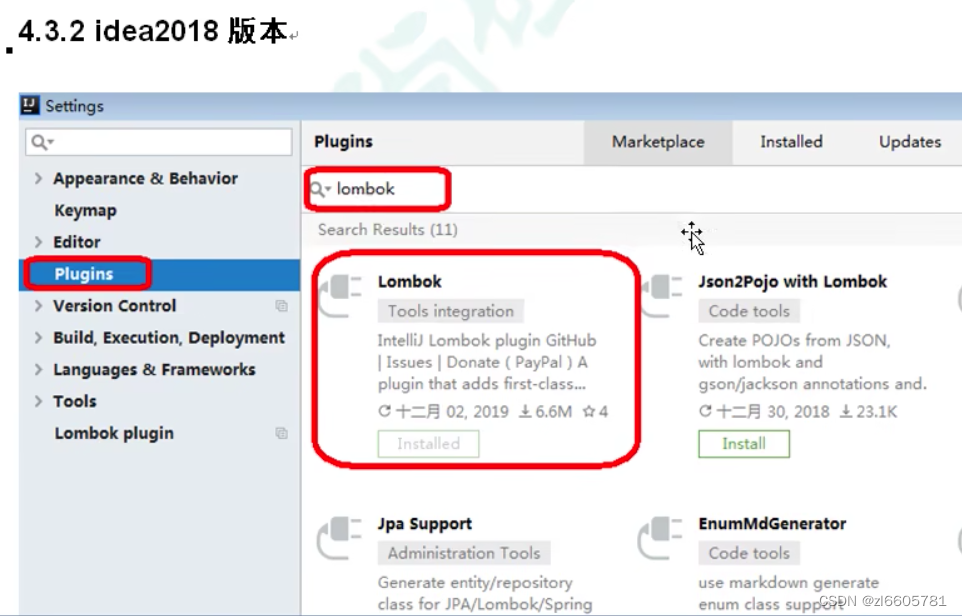Viewport: 962px width, 616px height.
Task: Focus the settings search field
Action: coord(159,142)
